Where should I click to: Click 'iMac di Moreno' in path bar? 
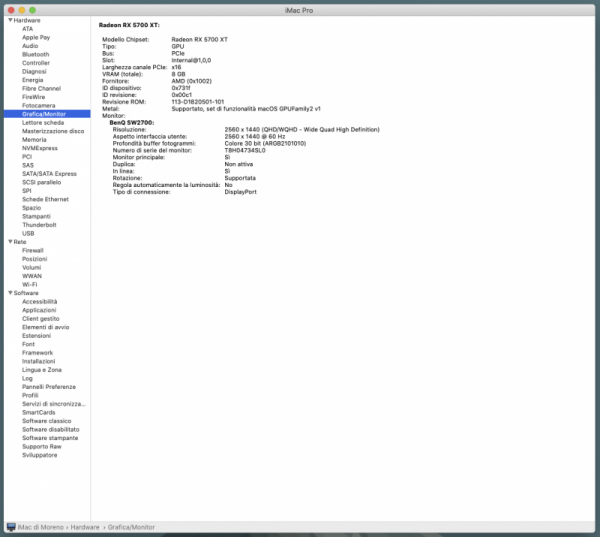tap(41, 527)
